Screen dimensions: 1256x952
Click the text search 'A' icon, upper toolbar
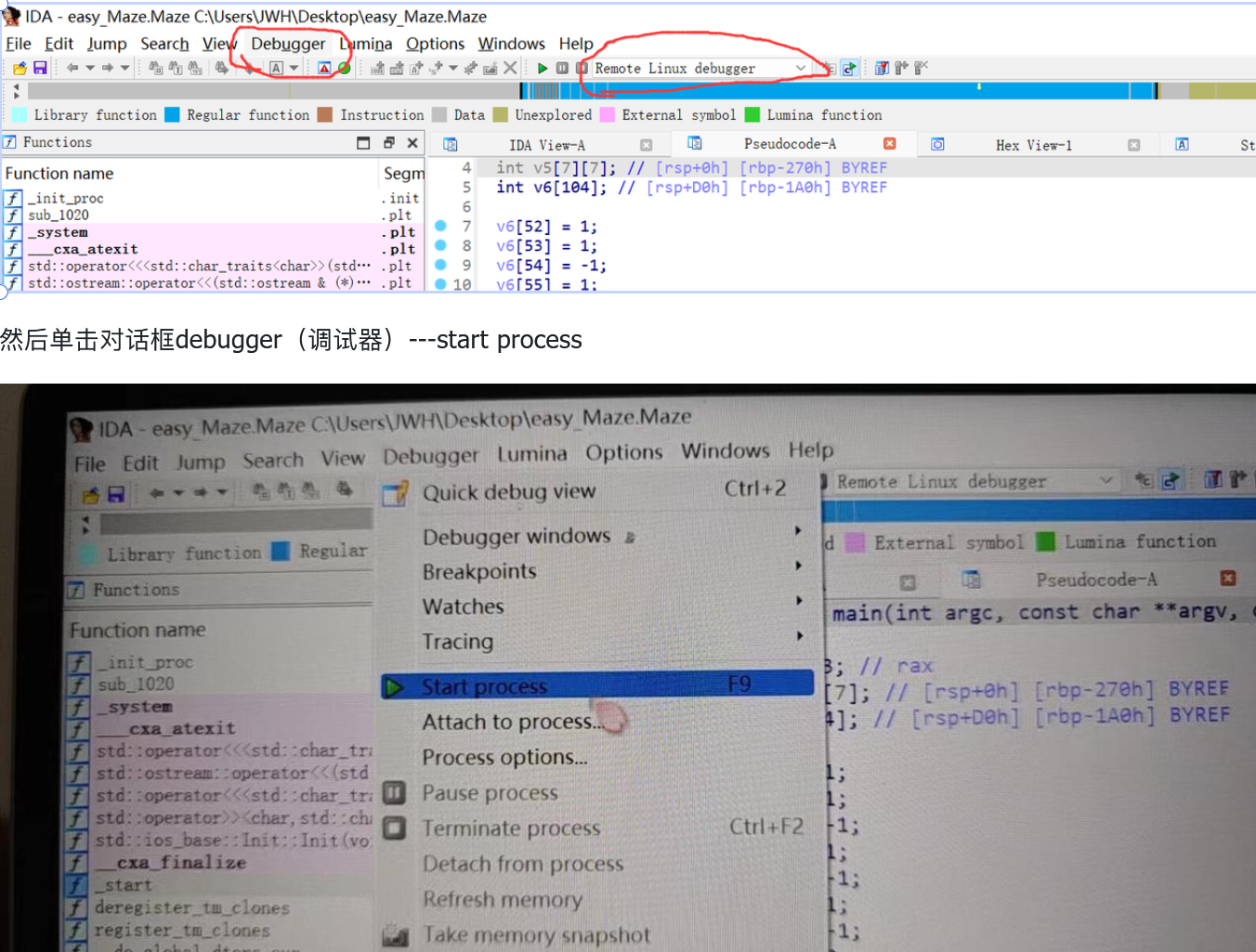coord(276,68)
